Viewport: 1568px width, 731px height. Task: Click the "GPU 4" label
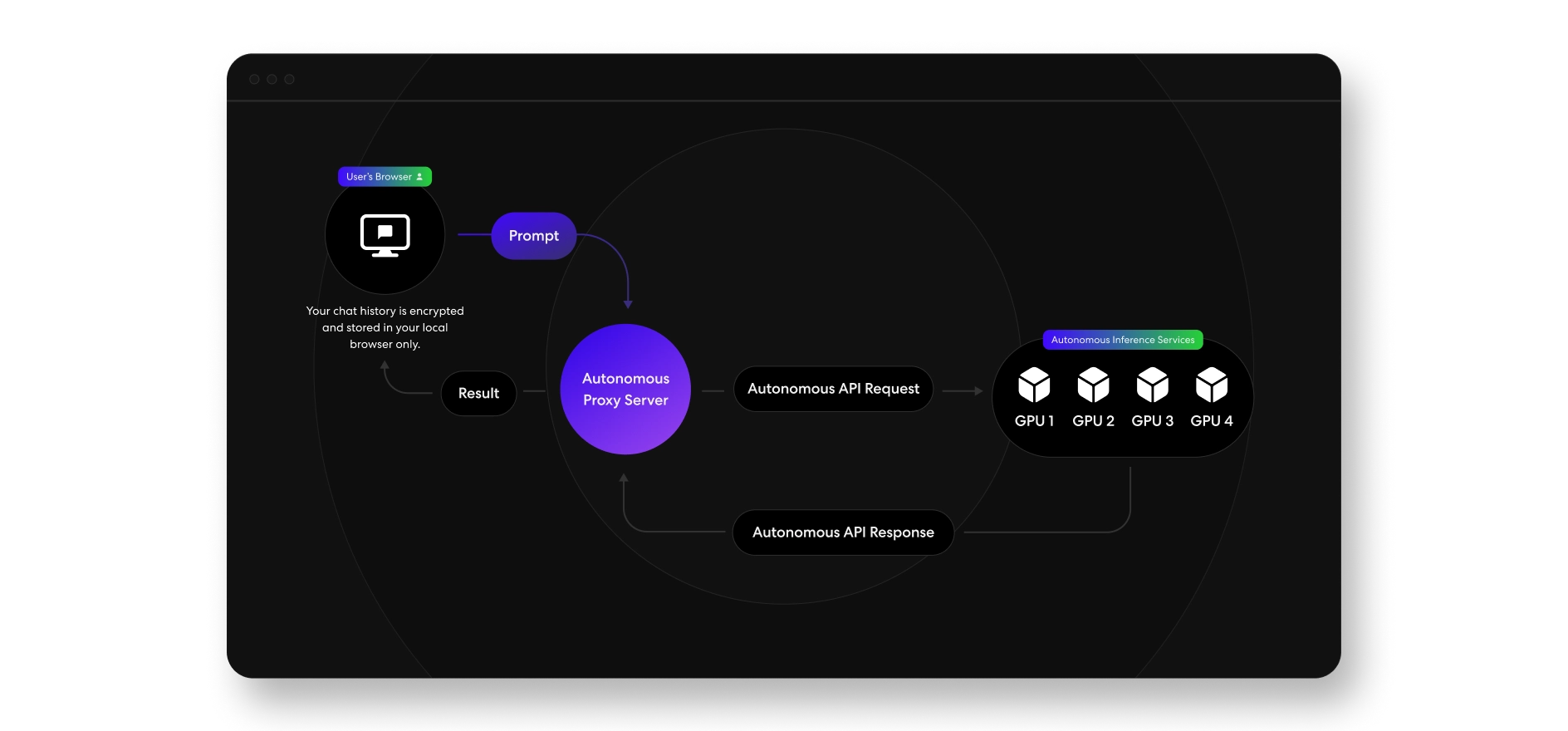pyautogui.click(x=1212, y=421)
